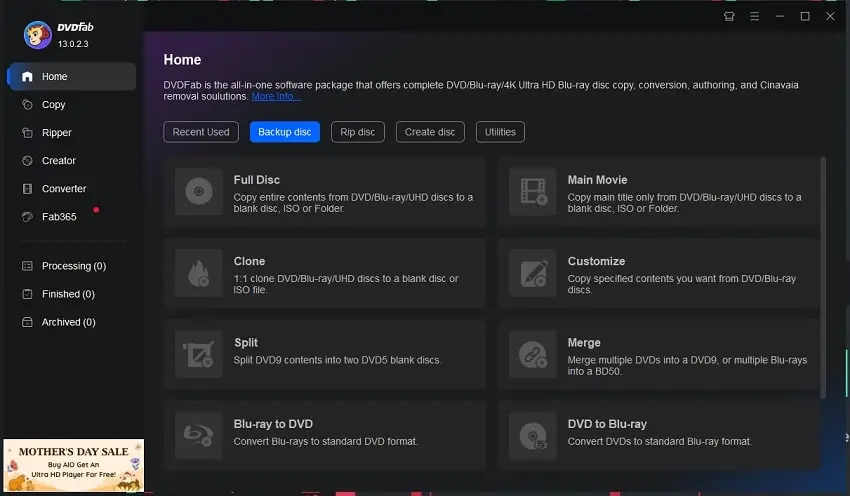
Task: Open the Merge discs mode
Action: click(659, 355)
